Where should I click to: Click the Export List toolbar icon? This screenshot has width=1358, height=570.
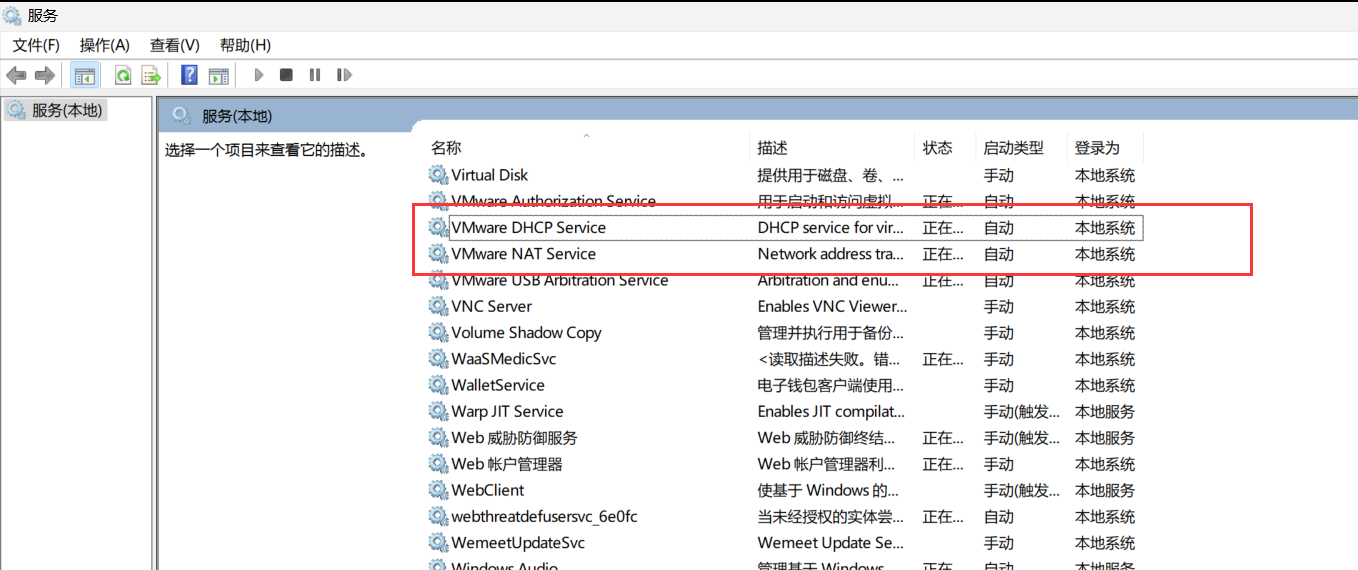click(151, 75)
